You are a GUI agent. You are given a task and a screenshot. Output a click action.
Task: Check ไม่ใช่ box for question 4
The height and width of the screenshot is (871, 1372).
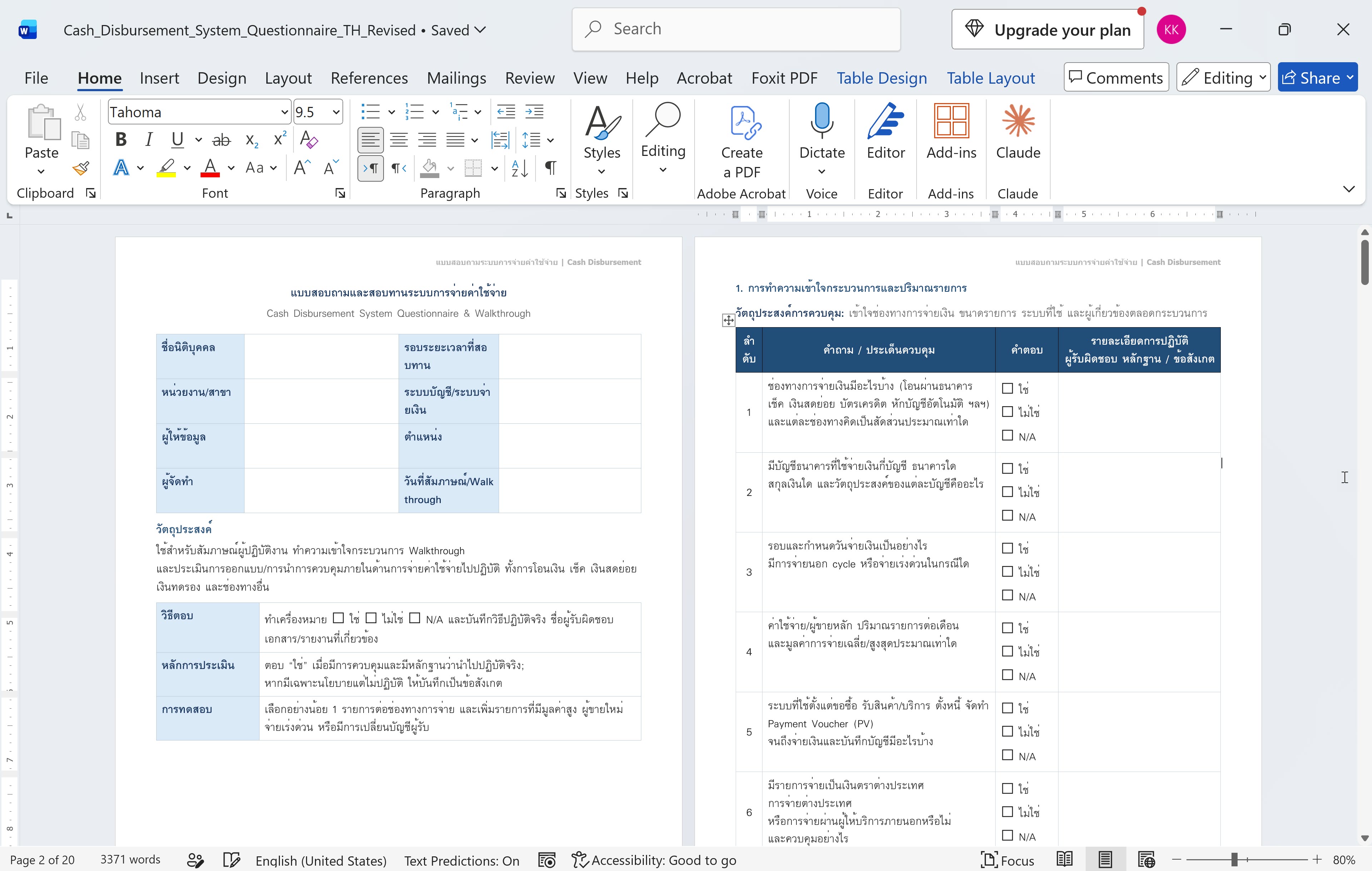tap(1007, 651)
